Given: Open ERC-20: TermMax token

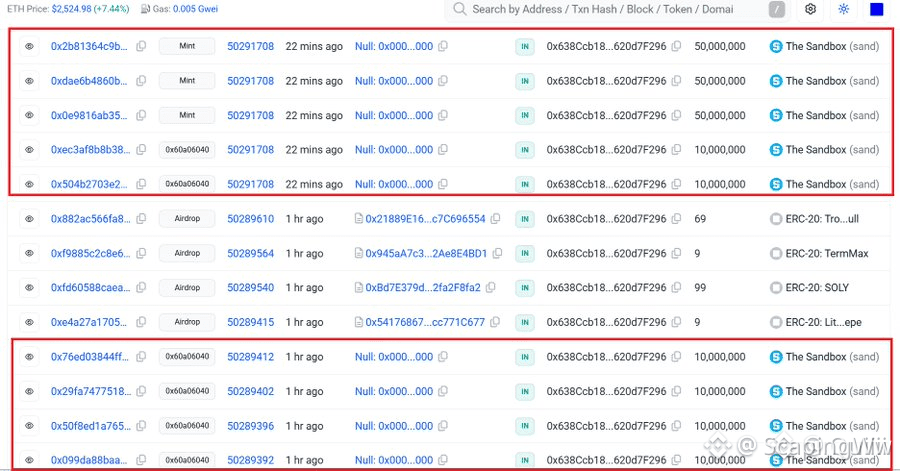Looking at the screenshot, I should 827,253.
